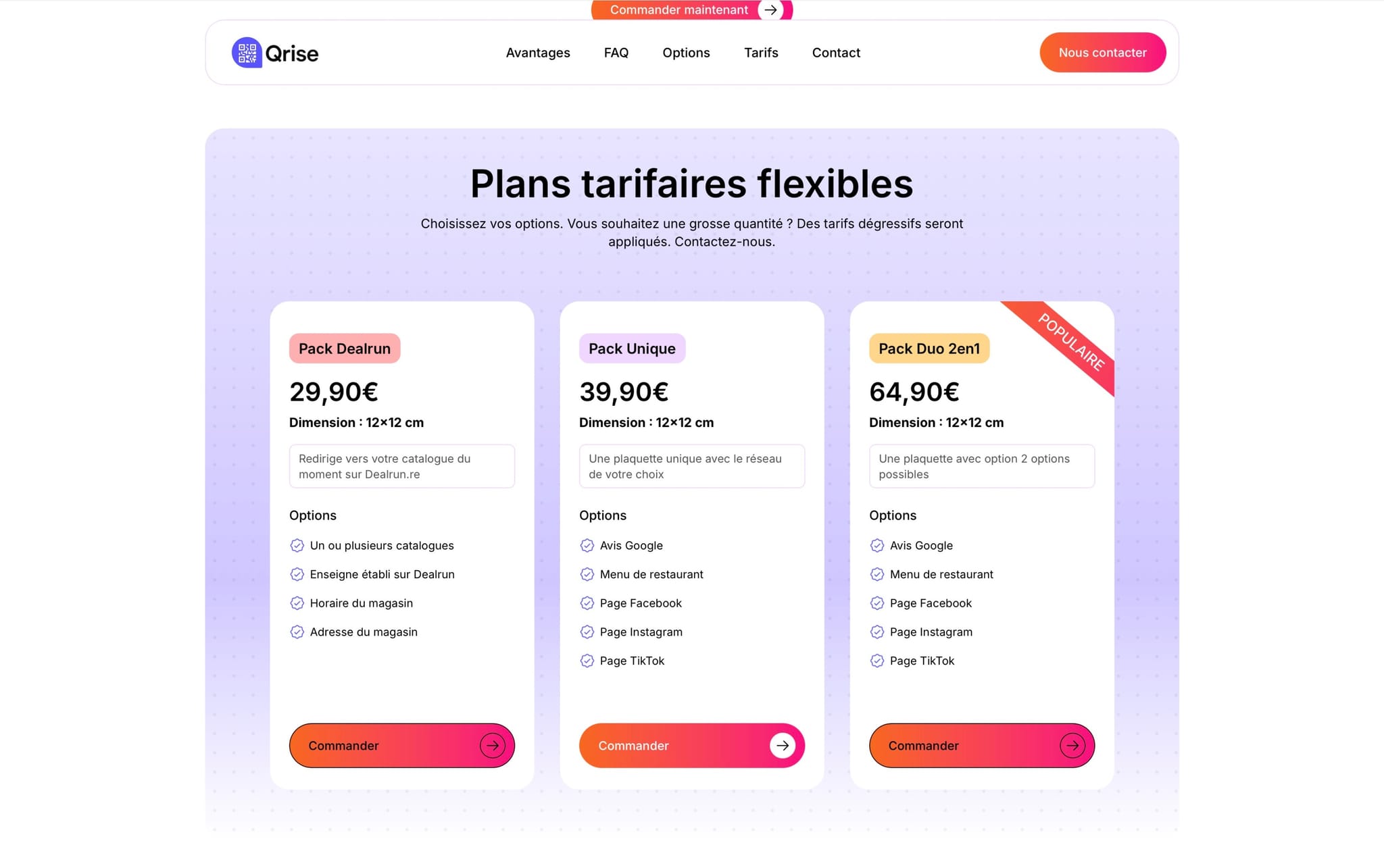Select Tarifs in the navigation bar

[x=761, y=53]
